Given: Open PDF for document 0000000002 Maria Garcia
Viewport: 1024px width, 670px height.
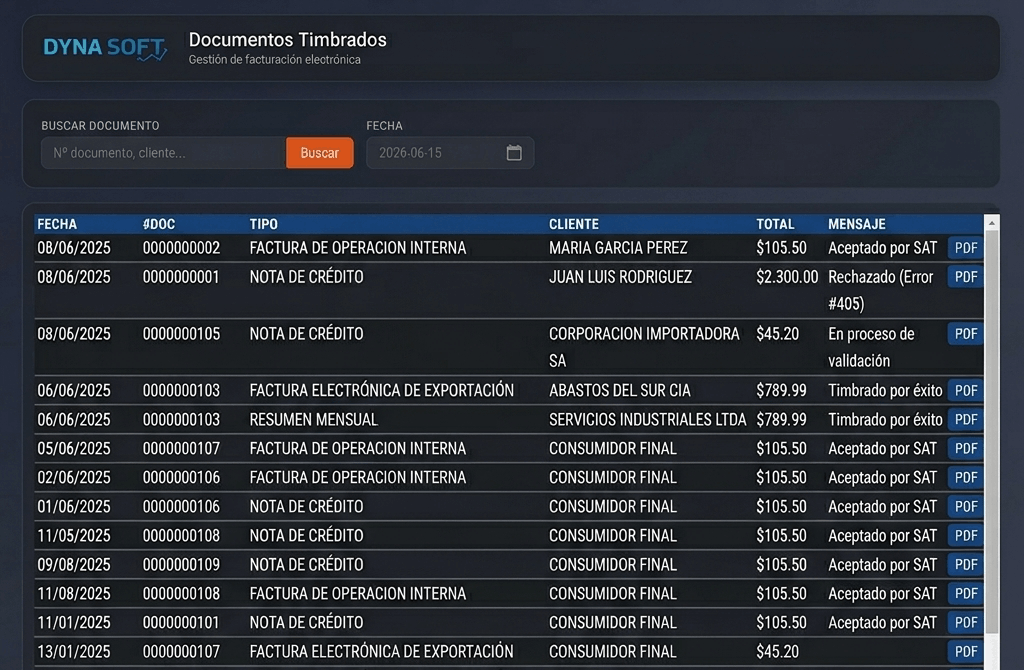Looking at the screenshot, I should tap(965, 248).
